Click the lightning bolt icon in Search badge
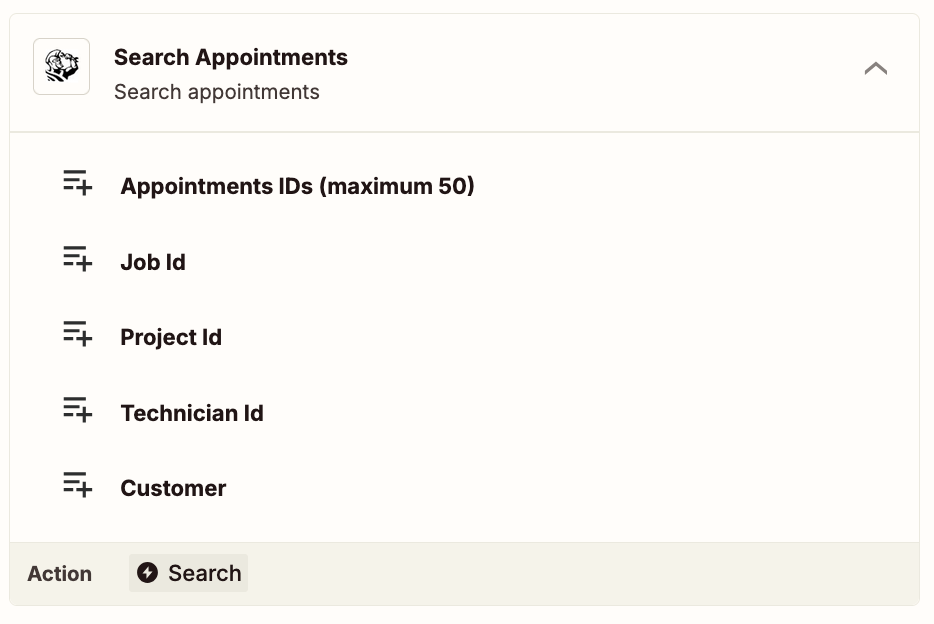The width and height of the screenshot is (934, 624). pos(147,573)
